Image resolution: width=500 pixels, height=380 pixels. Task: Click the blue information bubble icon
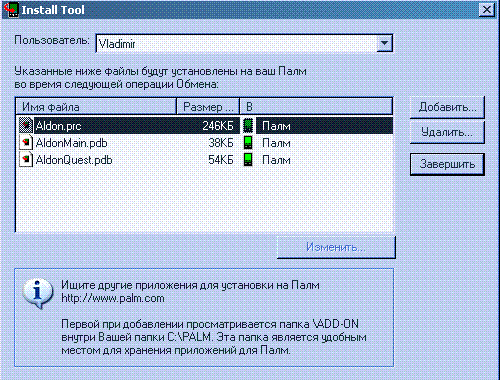click(38, 293)
